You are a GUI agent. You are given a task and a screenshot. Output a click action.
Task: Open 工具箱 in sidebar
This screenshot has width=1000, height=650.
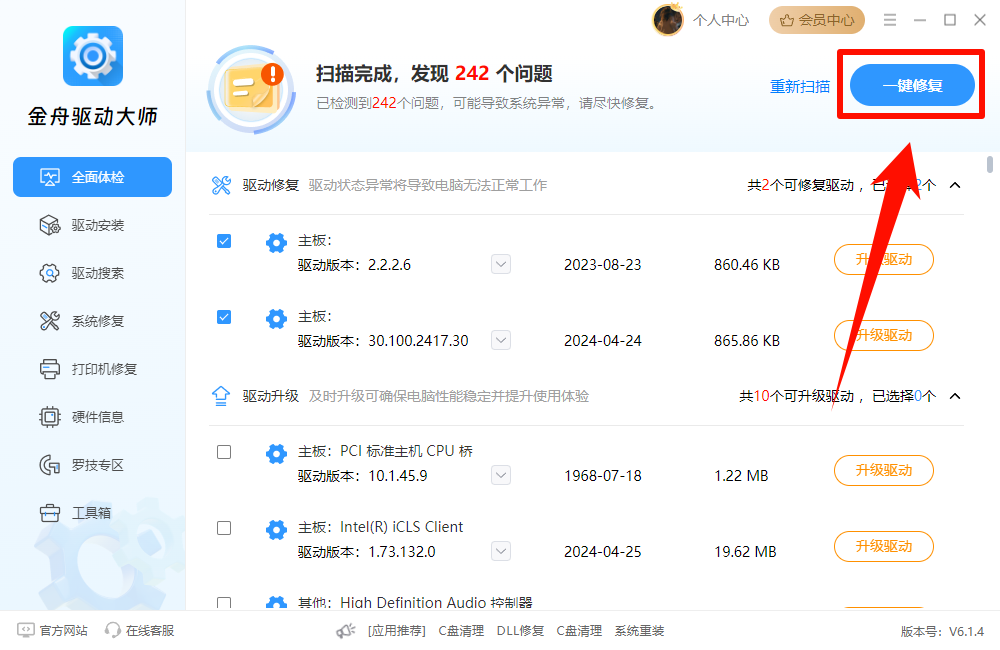click(92, 513)
